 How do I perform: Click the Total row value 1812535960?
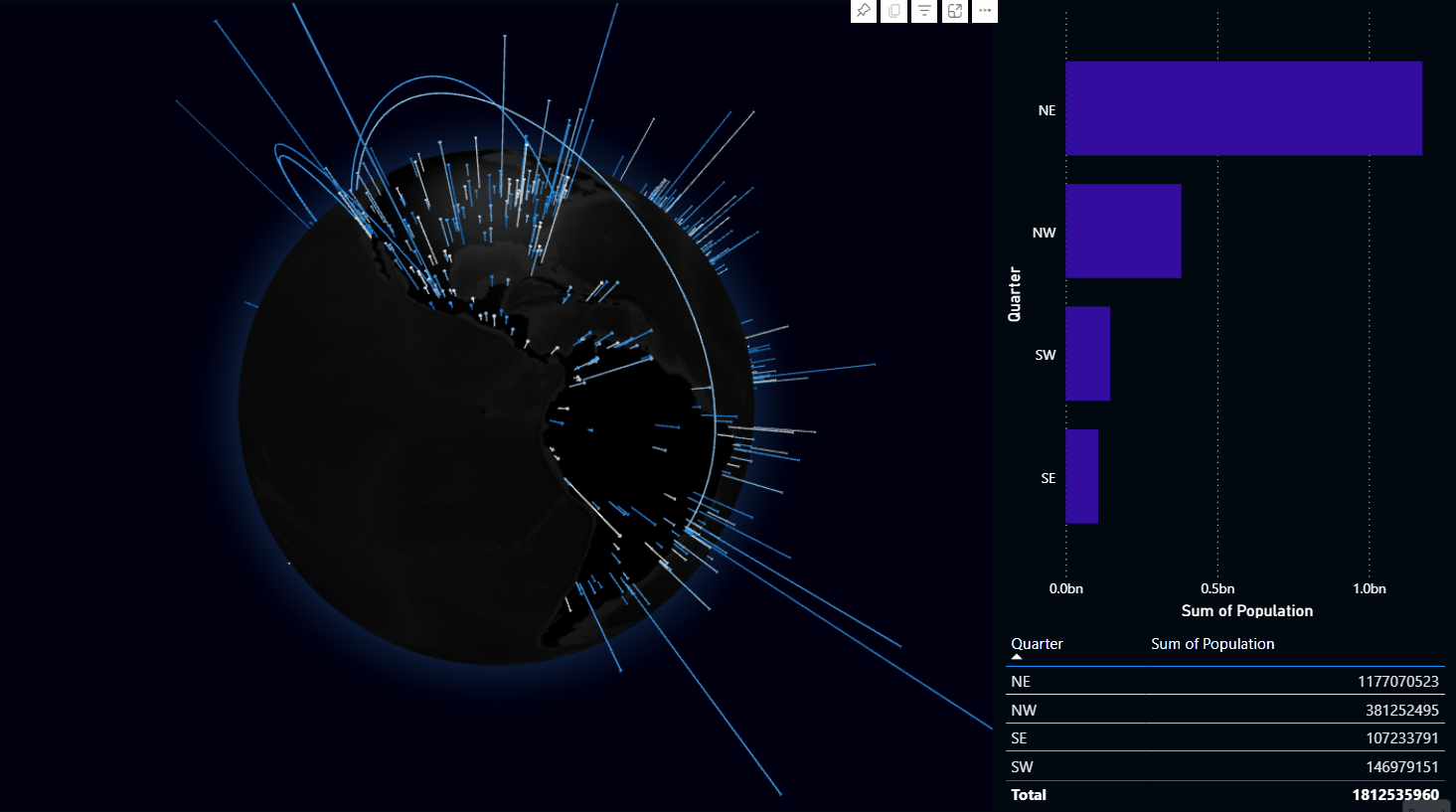tap(1394, 795)
